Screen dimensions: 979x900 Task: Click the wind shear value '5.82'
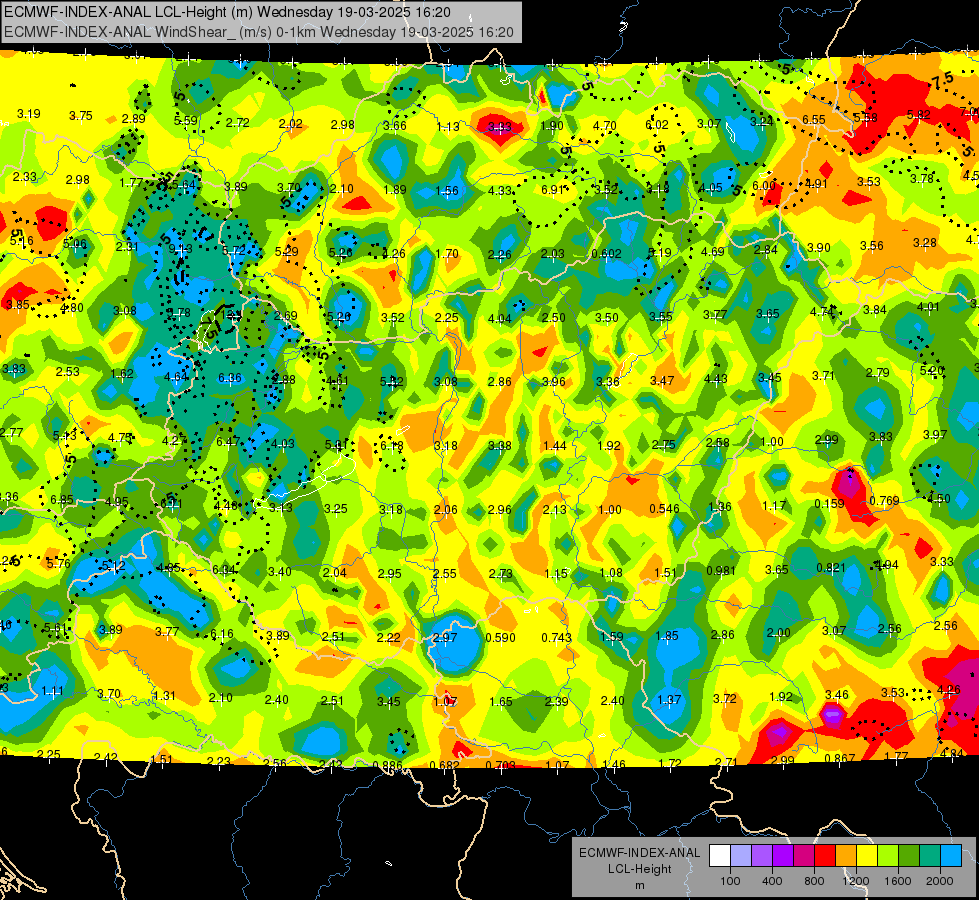click(918, 114)
